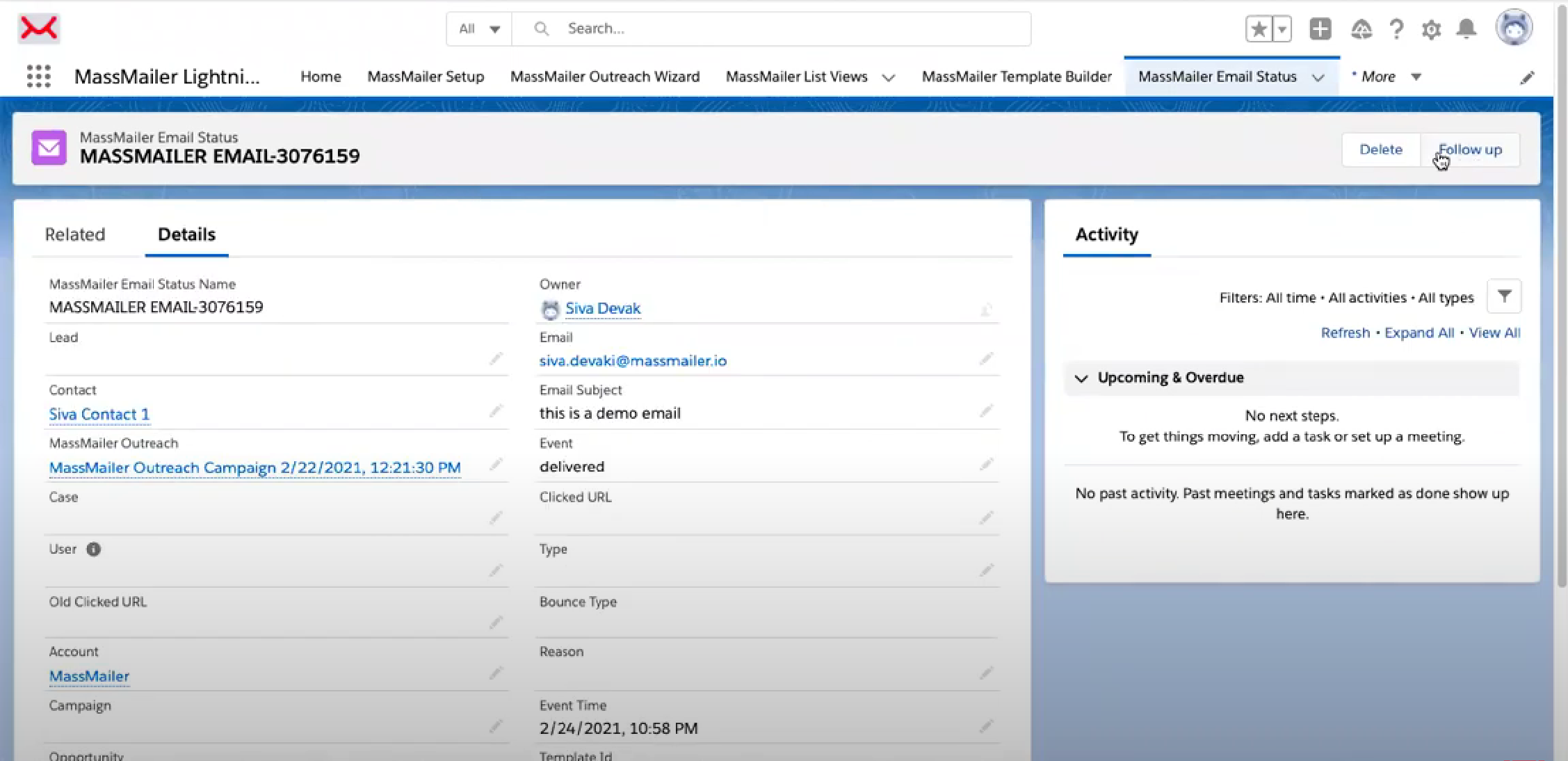Click the User field info icon
This screenshot has width=1568, height=761.
[93, 549]
